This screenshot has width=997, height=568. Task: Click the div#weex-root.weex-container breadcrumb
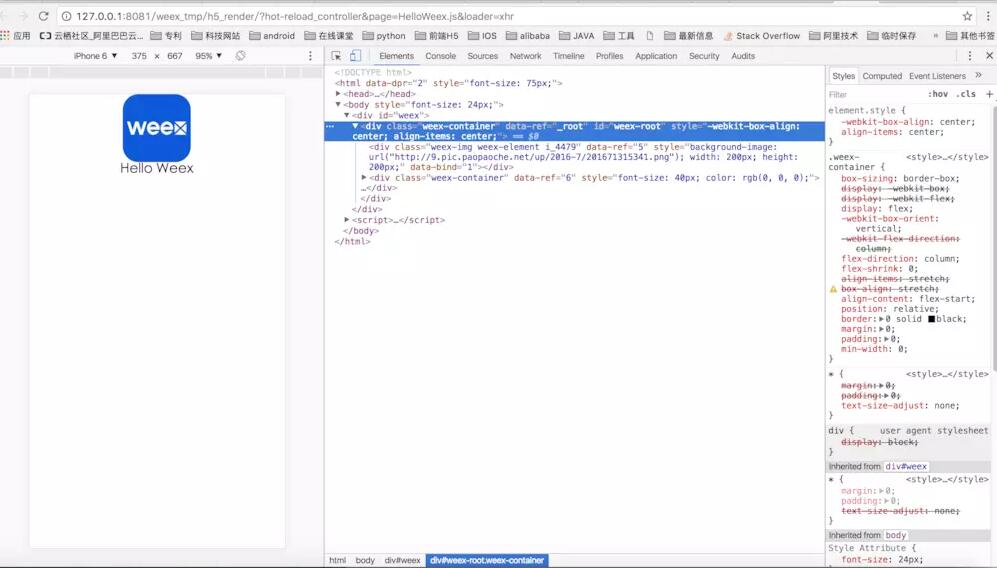pos(487,560)
